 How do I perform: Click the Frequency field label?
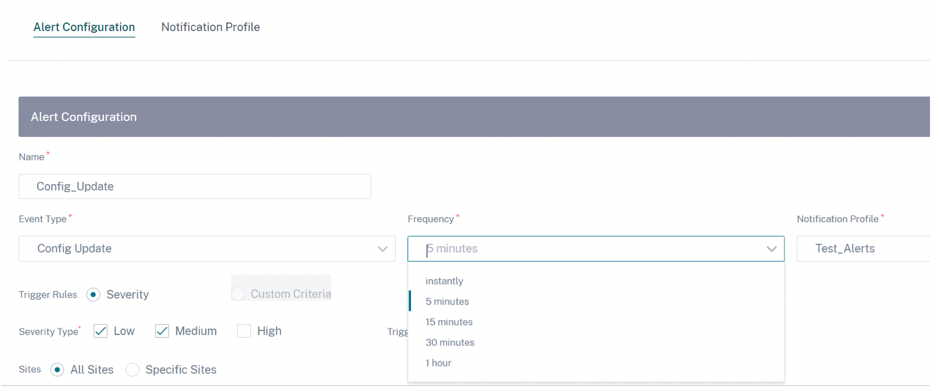coord(431,219)
